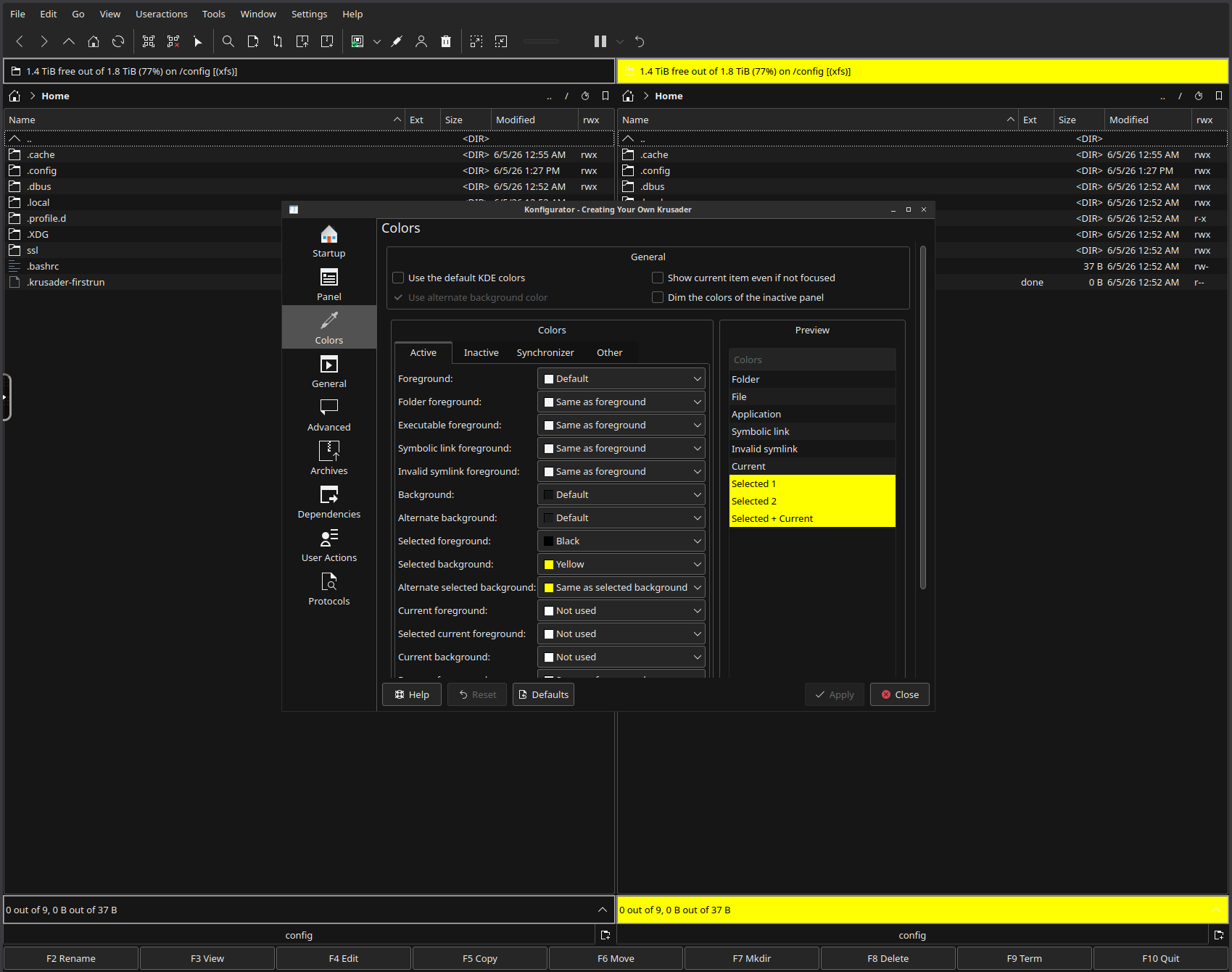Open the Panel page in Konfigurator

(x=329, y=284)
